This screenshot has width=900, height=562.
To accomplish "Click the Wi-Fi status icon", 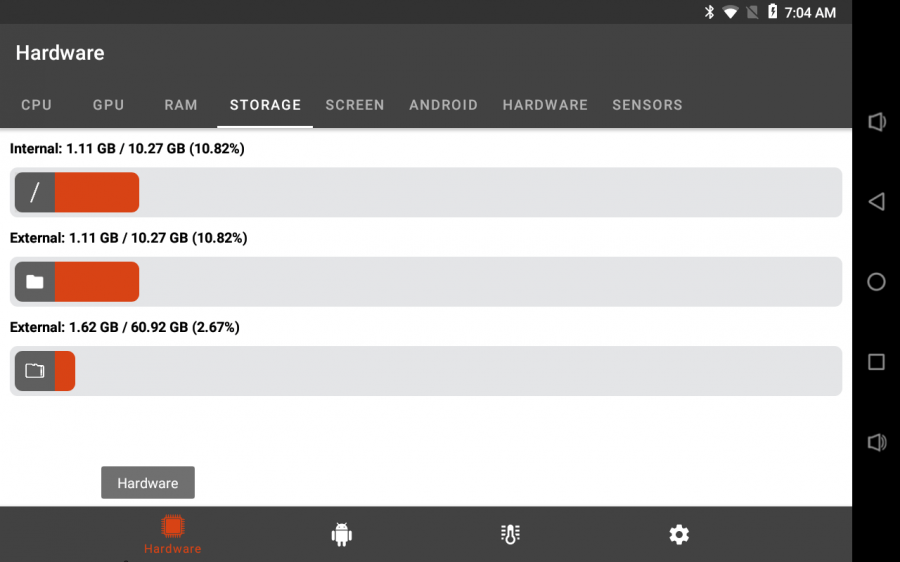I will click(730, 12).
